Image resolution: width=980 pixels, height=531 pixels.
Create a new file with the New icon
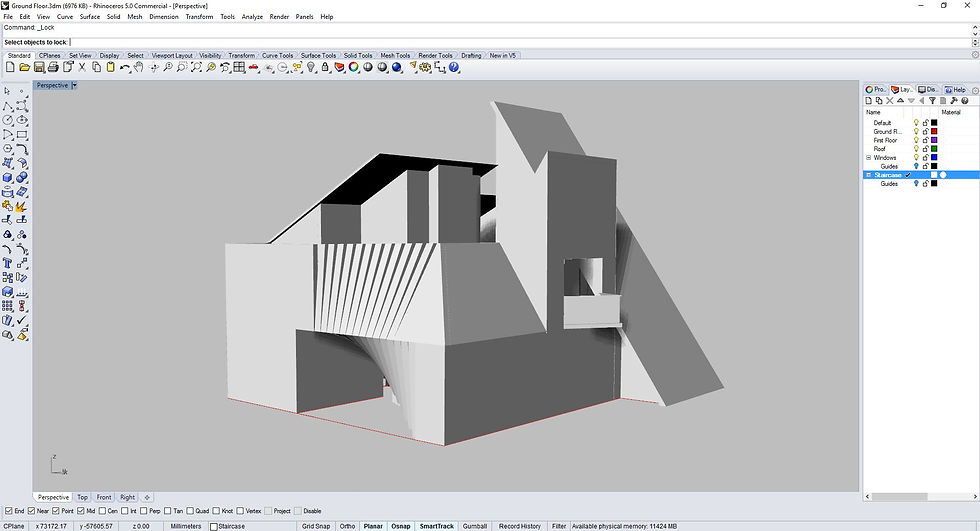tap(10, 67)
